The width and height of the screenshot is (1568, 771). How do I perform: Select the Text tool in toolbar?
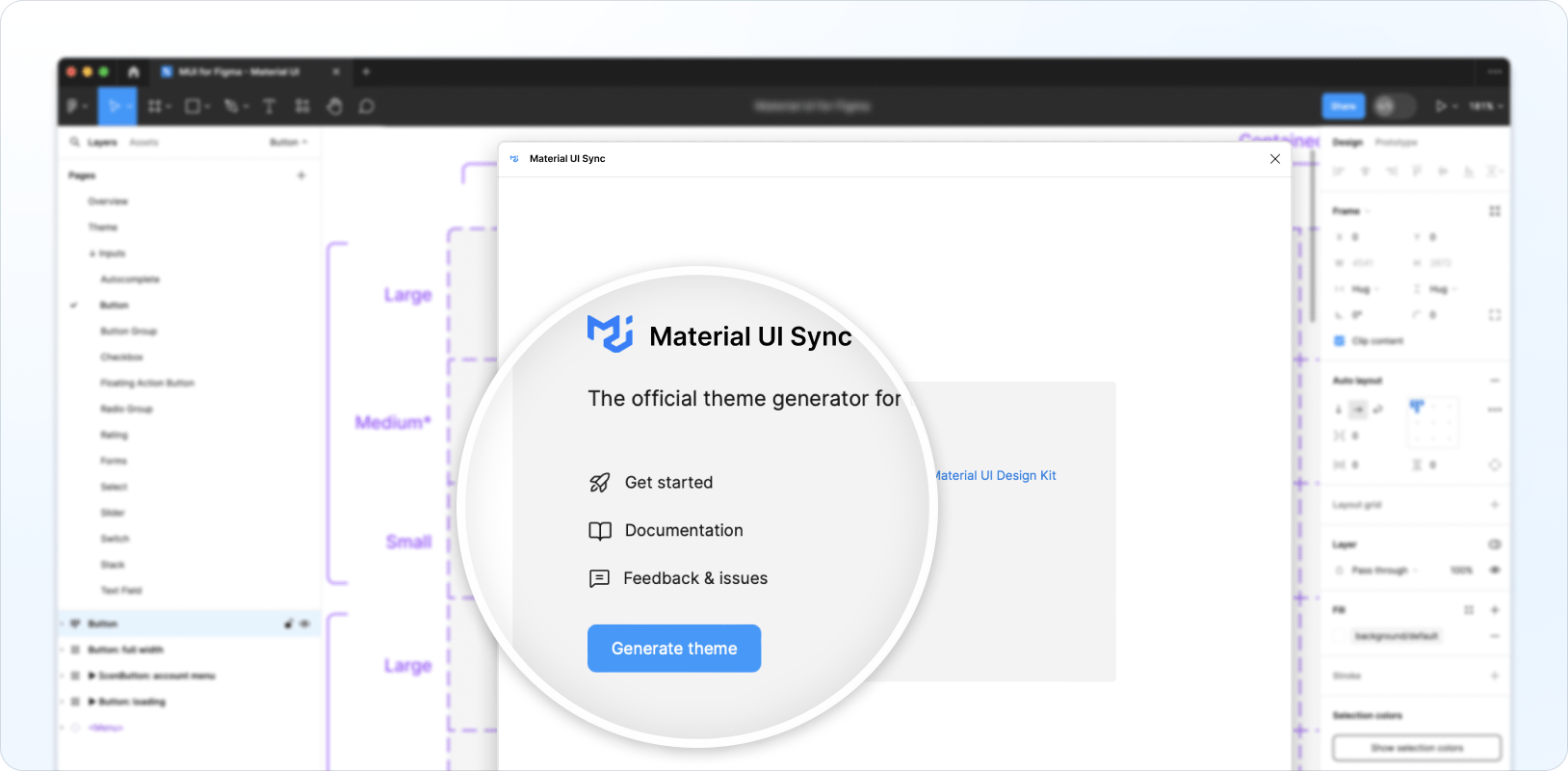click(x=269, y=106)
